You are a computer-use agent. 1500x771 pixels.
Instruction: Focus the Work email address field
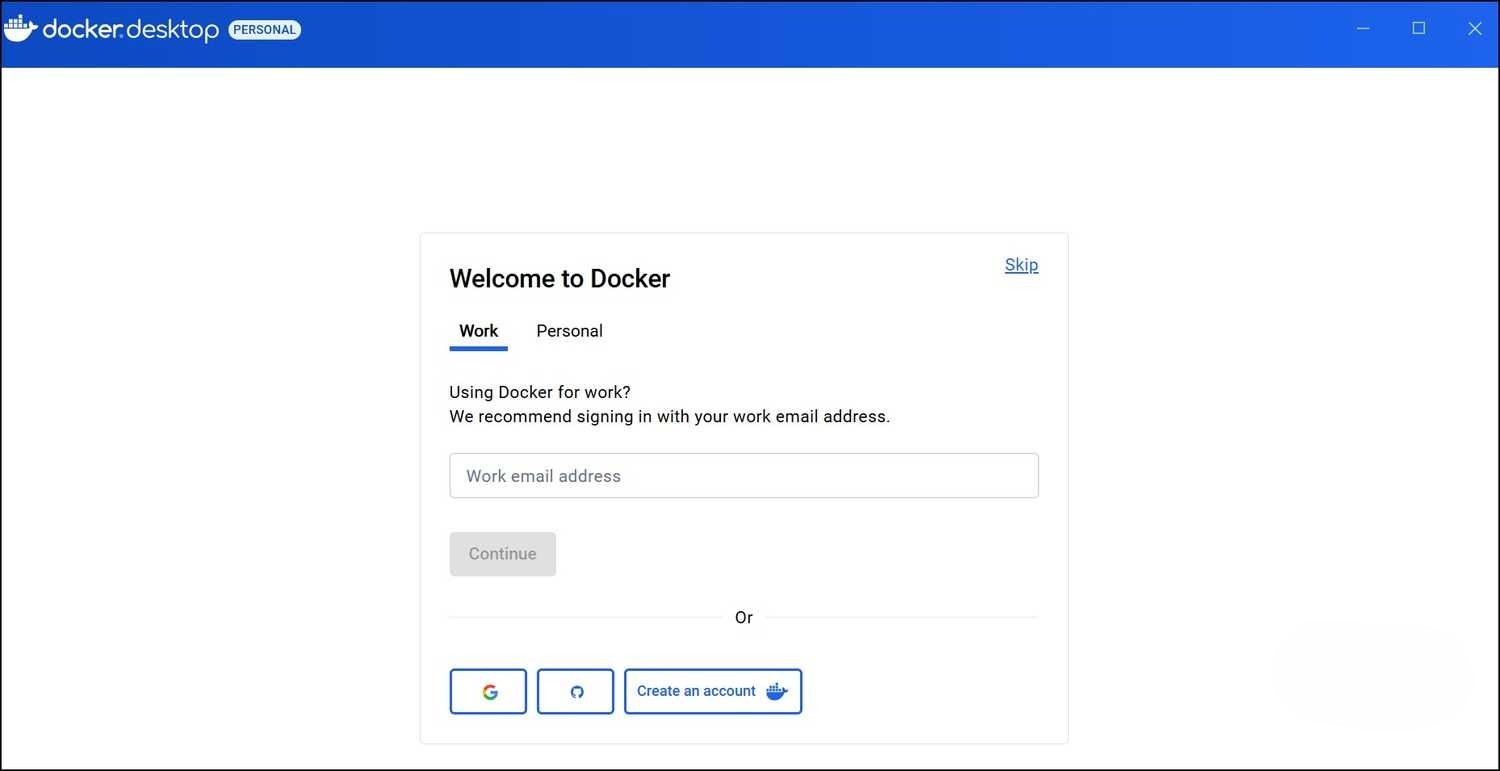click(744, 476)
